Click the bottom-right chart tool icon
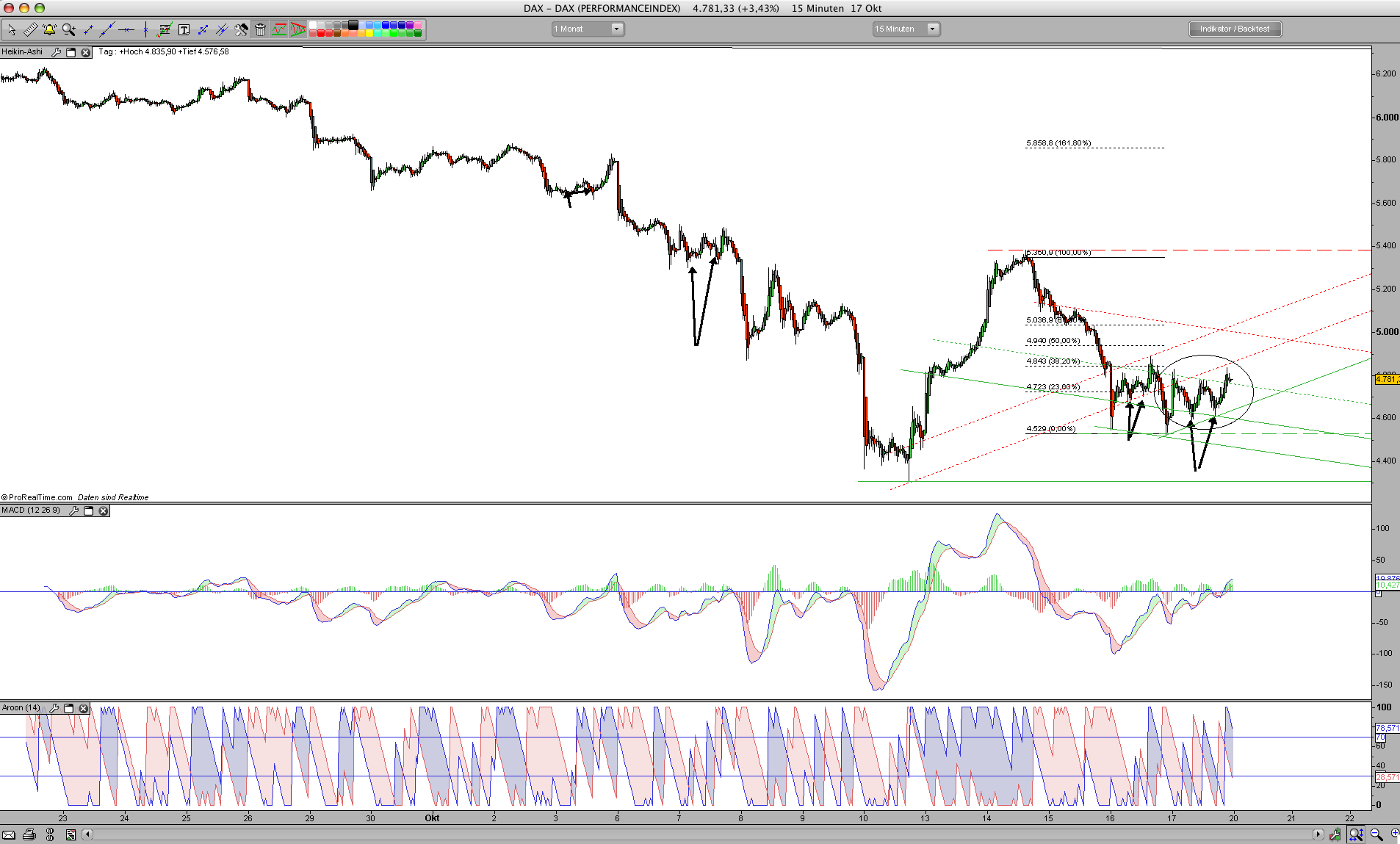1400x844 pixels. (x=1335, y=834)
